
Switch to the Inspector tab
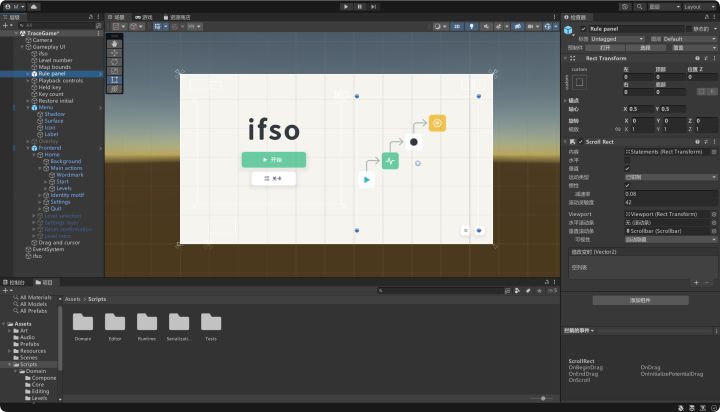click(x=575, y=17)
